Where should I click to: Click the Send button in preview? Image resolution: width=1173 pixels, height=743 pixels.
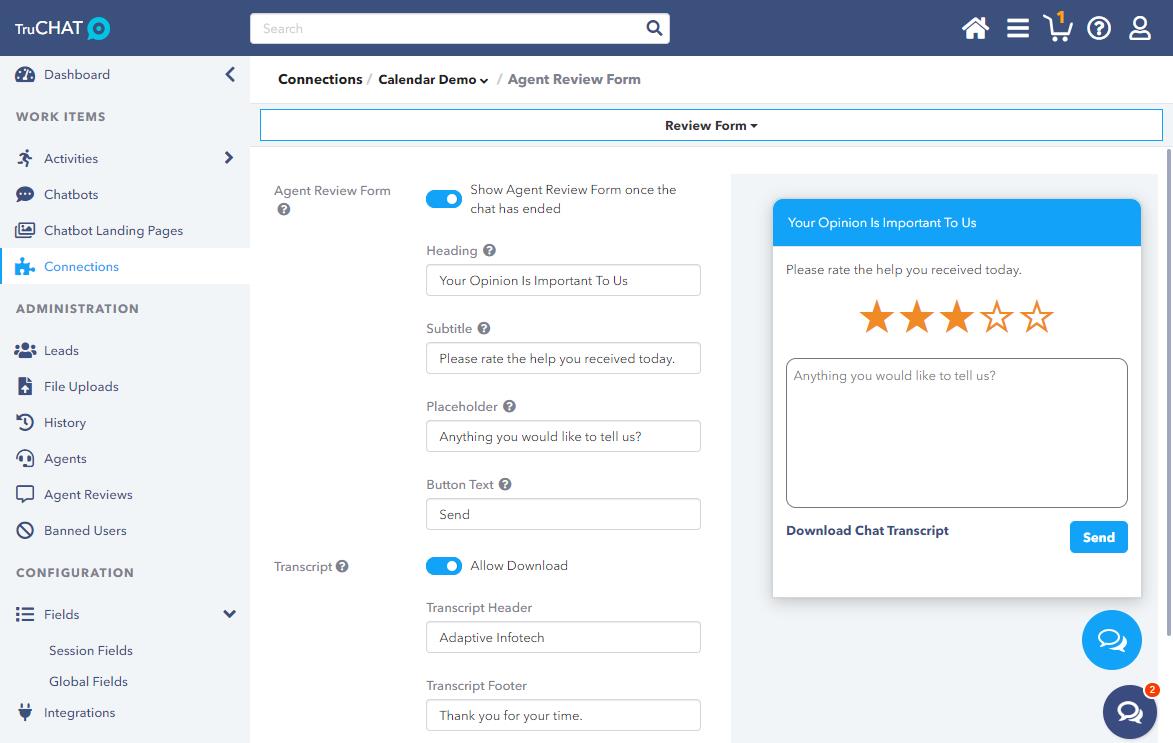click(x=1098, y=537)
